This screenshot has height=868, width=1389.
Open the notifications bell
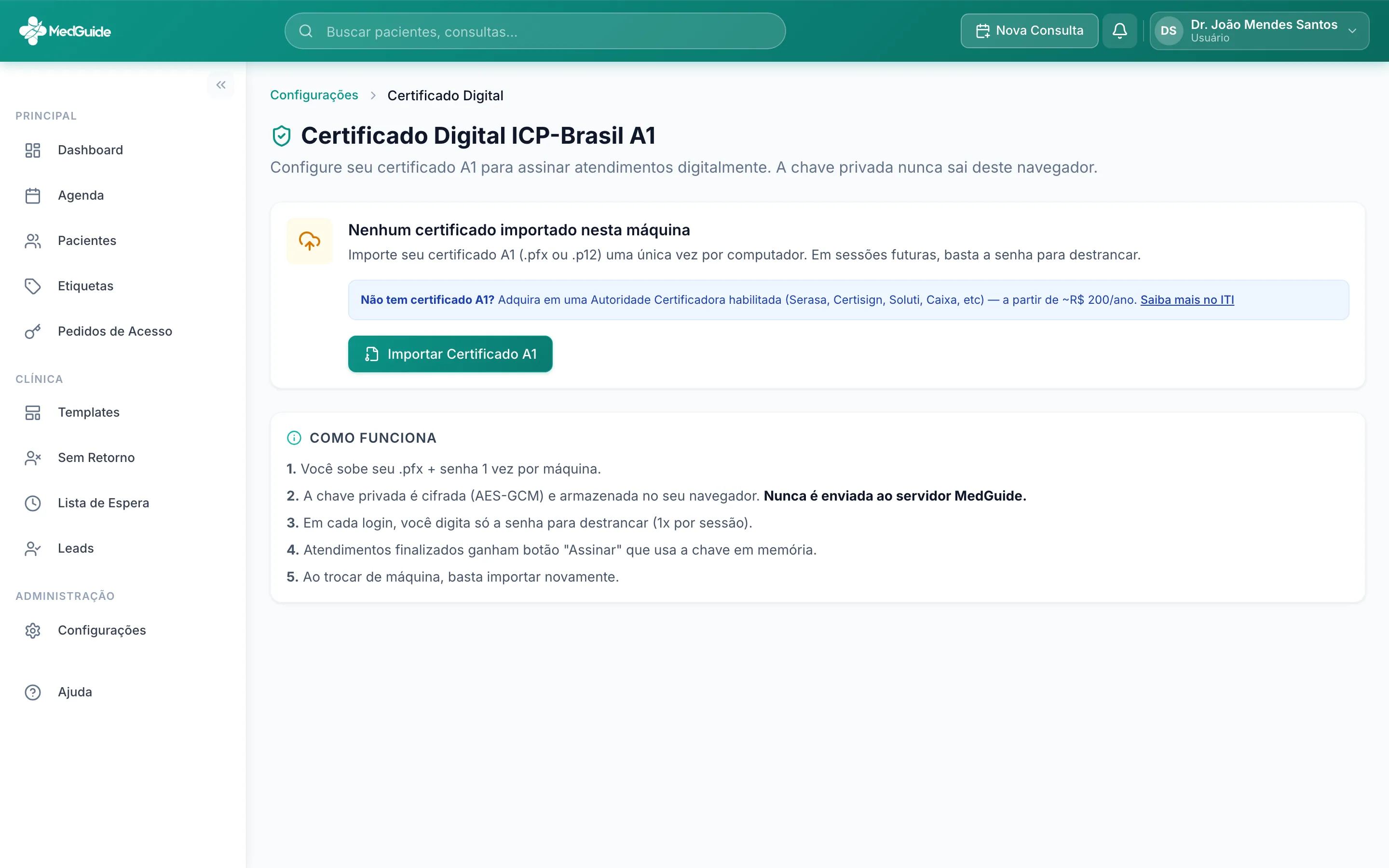[1119, 31]
